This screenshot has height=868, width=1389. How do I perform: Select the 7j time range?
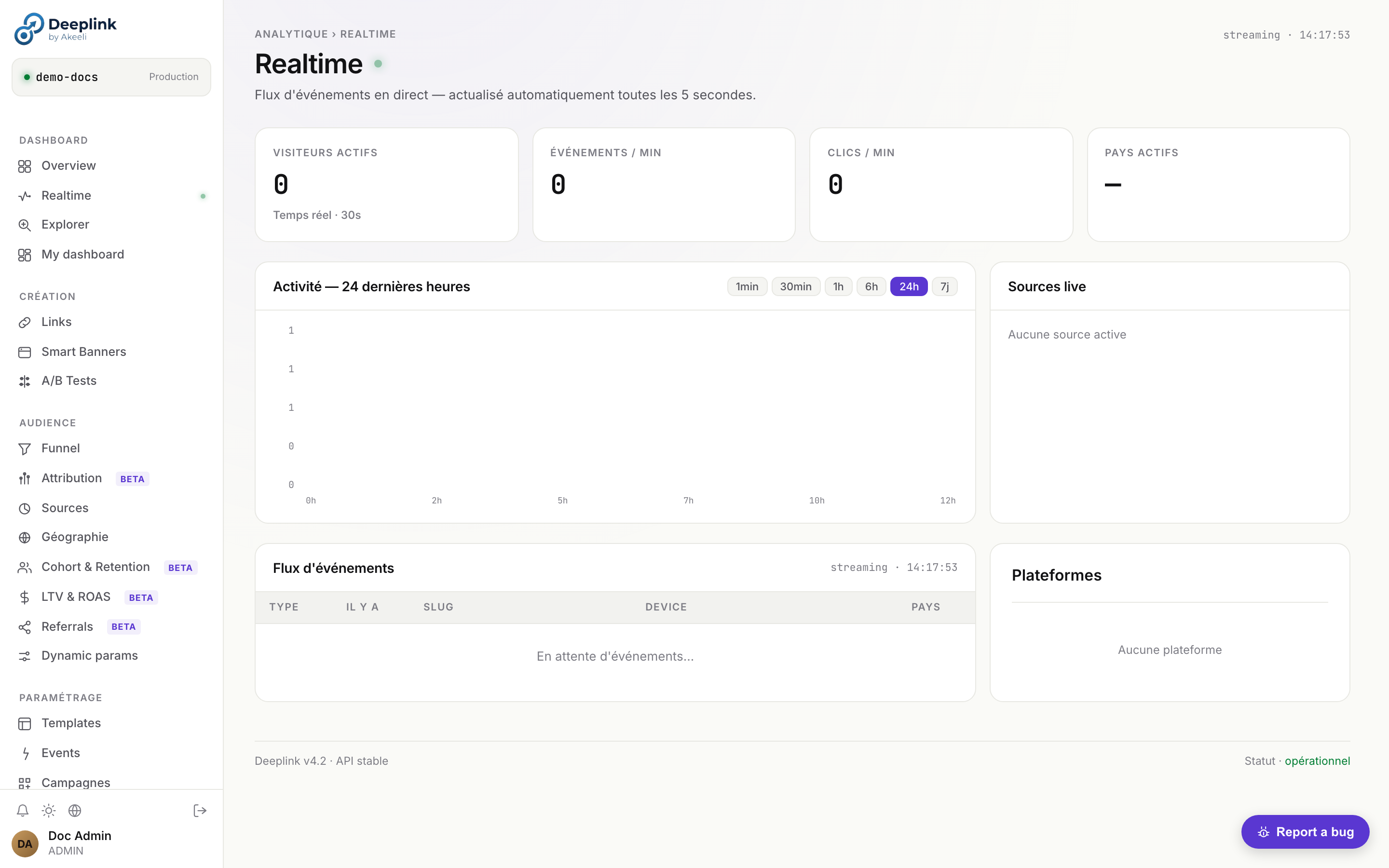tap(944, 286)
